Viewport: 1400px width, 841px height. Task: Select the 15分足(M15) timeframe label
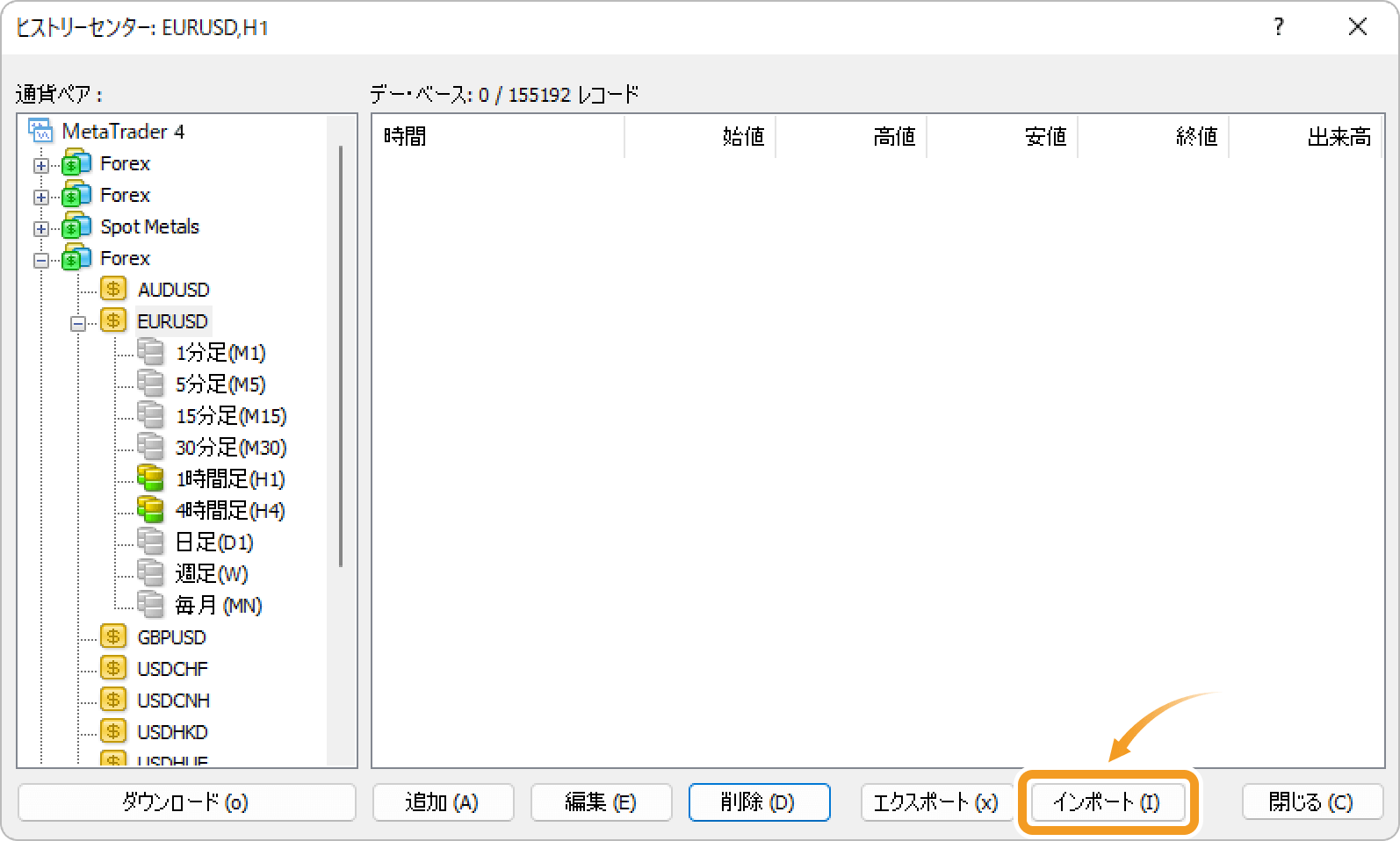pyautogui.click(x=231, y=416)
